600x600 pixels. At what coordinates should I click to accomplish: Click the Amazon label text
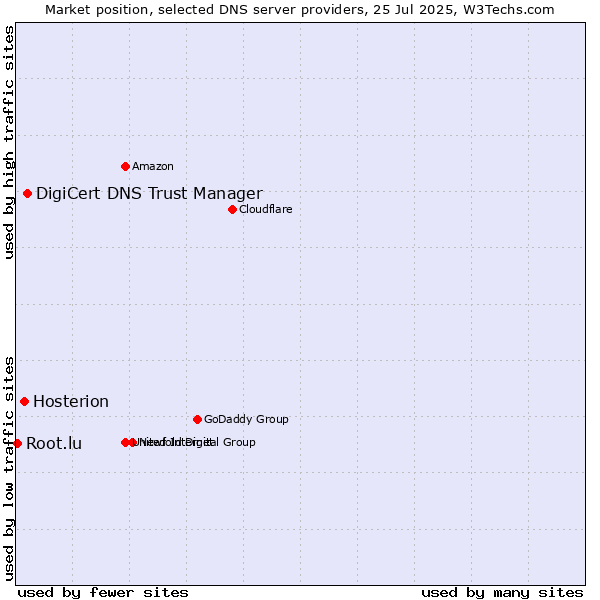point(153,166)
